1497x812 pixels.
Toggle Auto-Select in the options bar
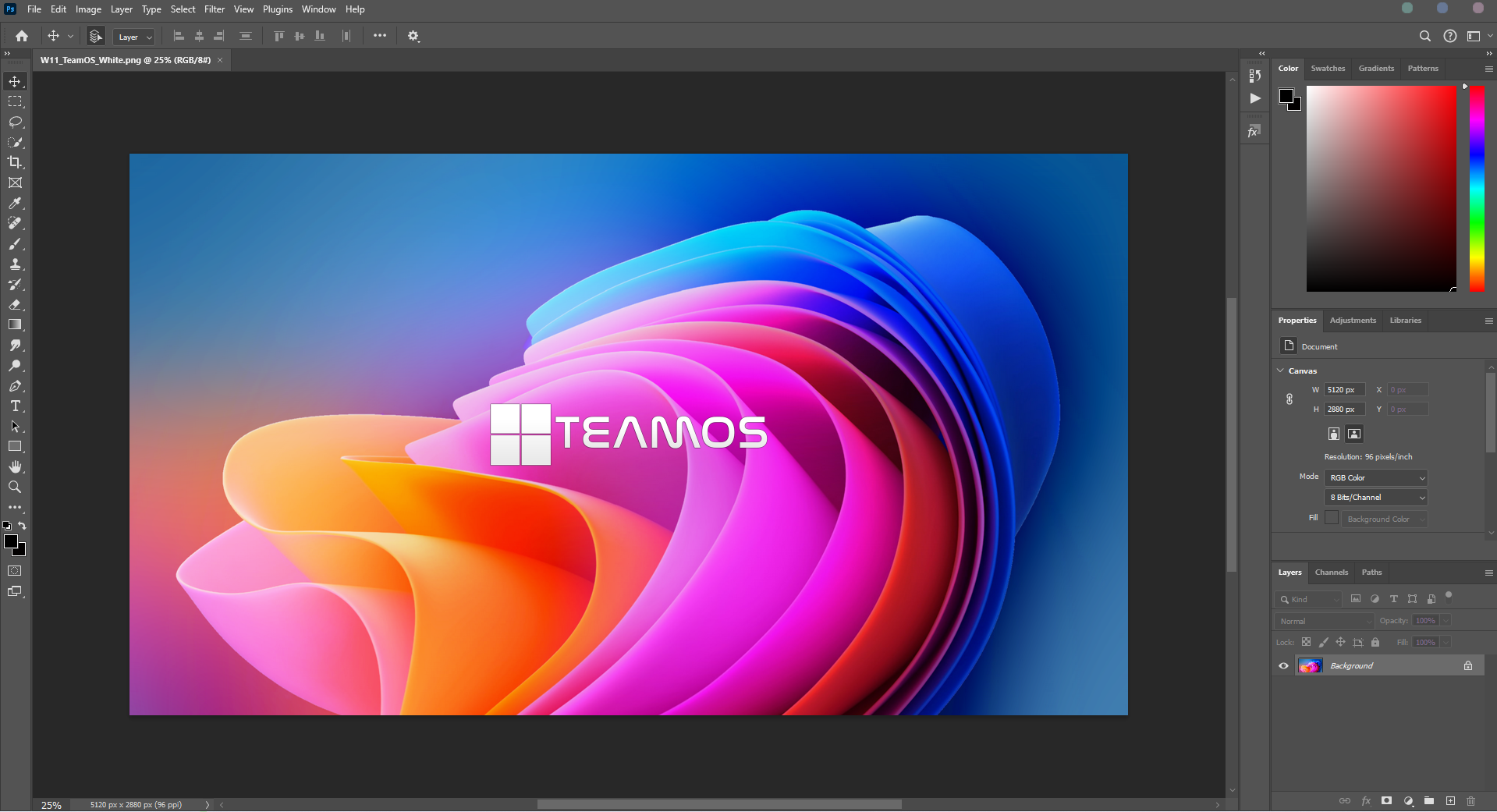tap(95, 36)
